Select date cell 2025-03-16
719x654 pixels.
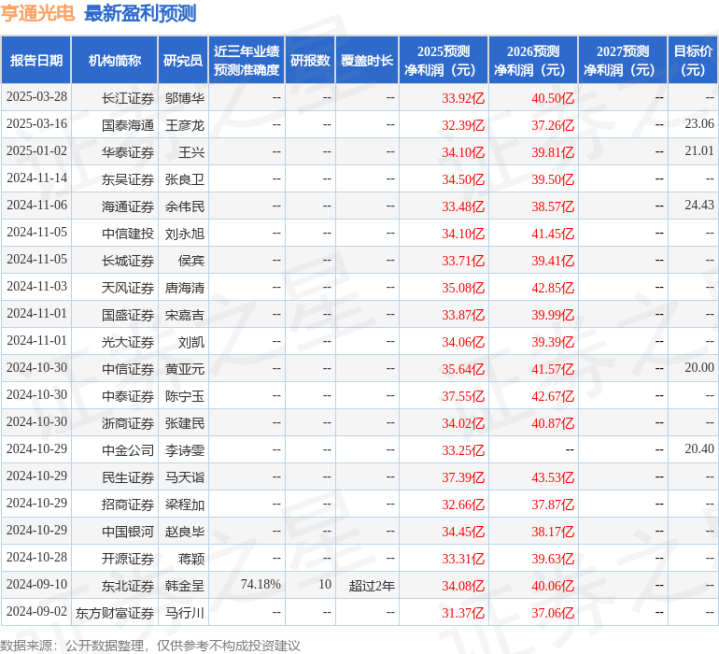click(x=37, y=124)
